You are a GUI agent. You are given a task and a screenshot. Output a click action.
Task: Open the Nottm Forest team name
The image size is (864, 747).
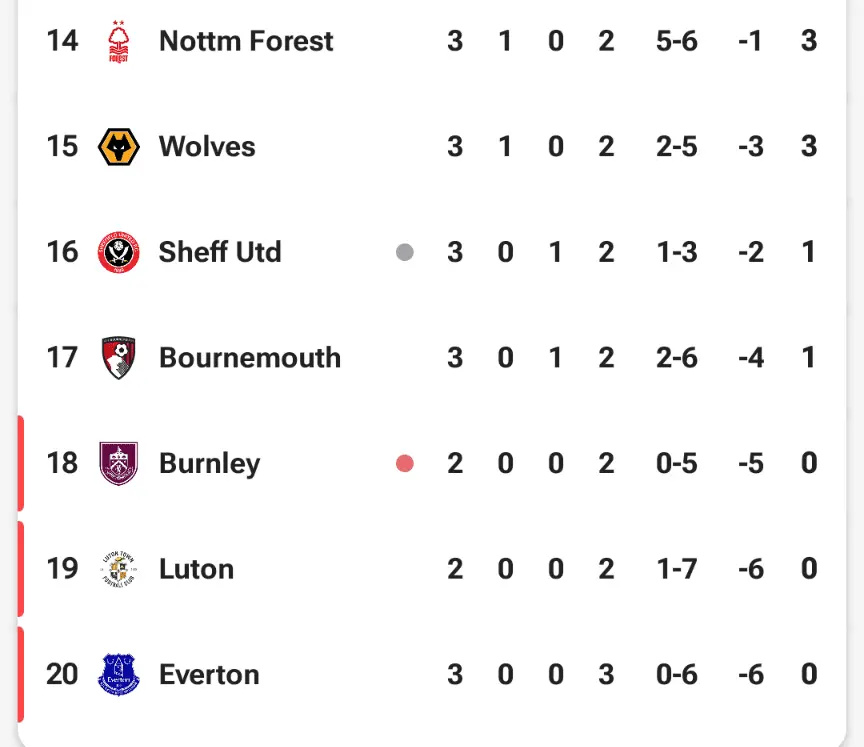[246, 41]
